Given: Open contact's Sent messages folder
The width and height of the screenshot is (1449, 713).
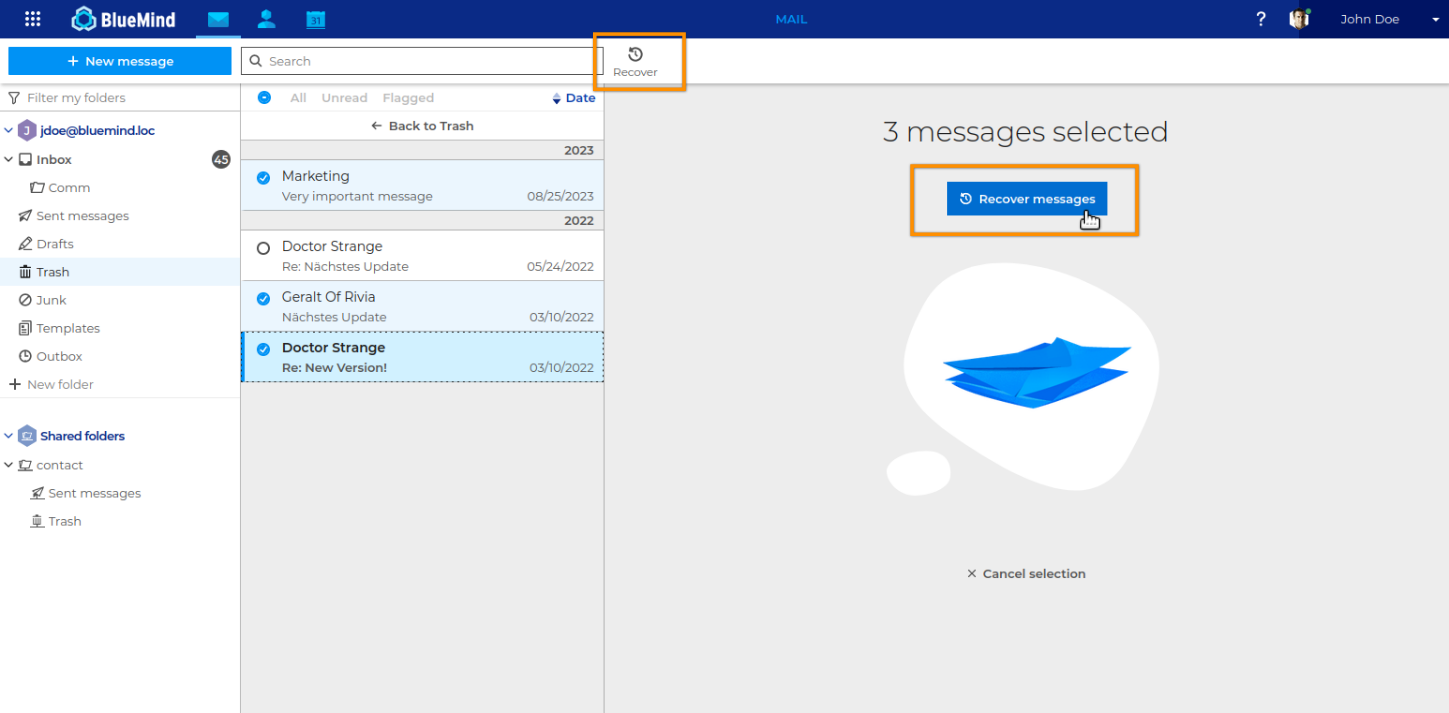Looking at the screenshot, I should point(94,493).
